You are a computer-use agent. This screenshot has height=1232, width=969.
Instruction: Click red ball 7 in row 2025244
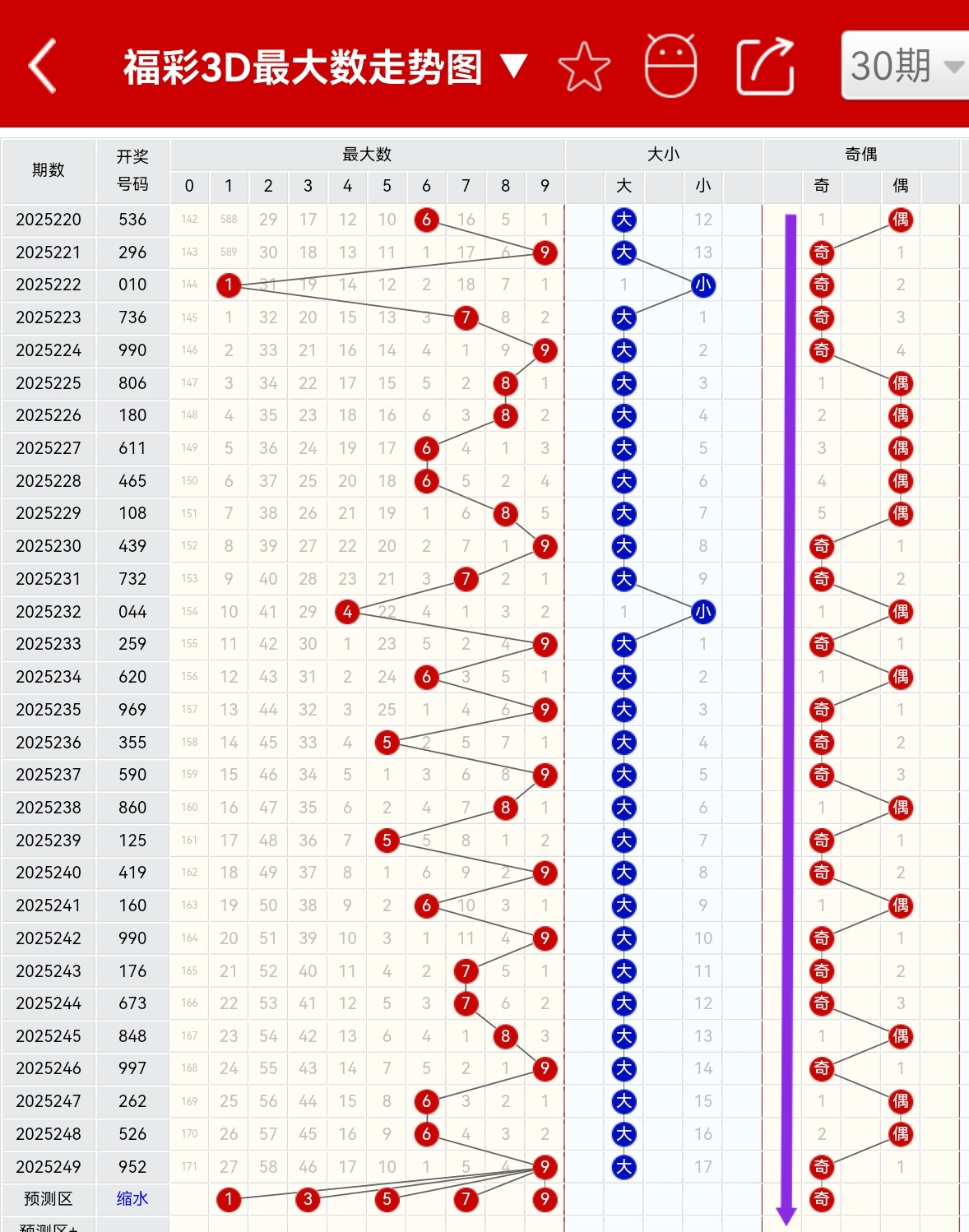[x=466, y=1003]
